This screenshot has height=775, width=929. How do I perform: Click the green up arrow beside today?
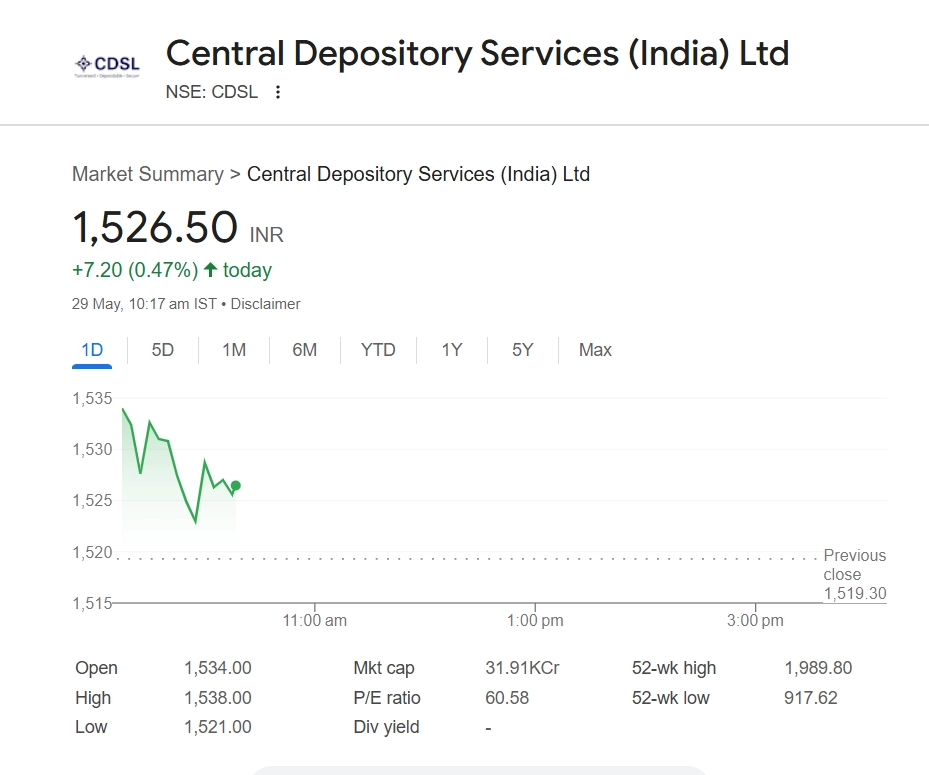210,270
